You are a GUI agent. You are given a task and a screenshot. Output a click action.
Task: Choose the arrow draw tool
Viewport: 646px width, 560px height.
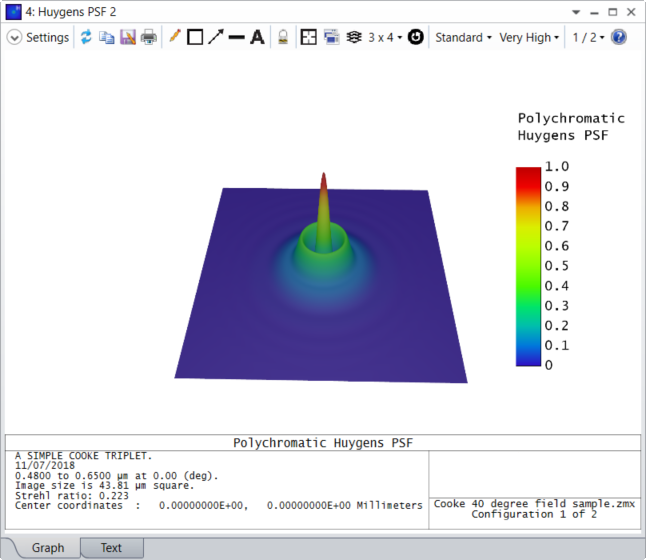216,37
